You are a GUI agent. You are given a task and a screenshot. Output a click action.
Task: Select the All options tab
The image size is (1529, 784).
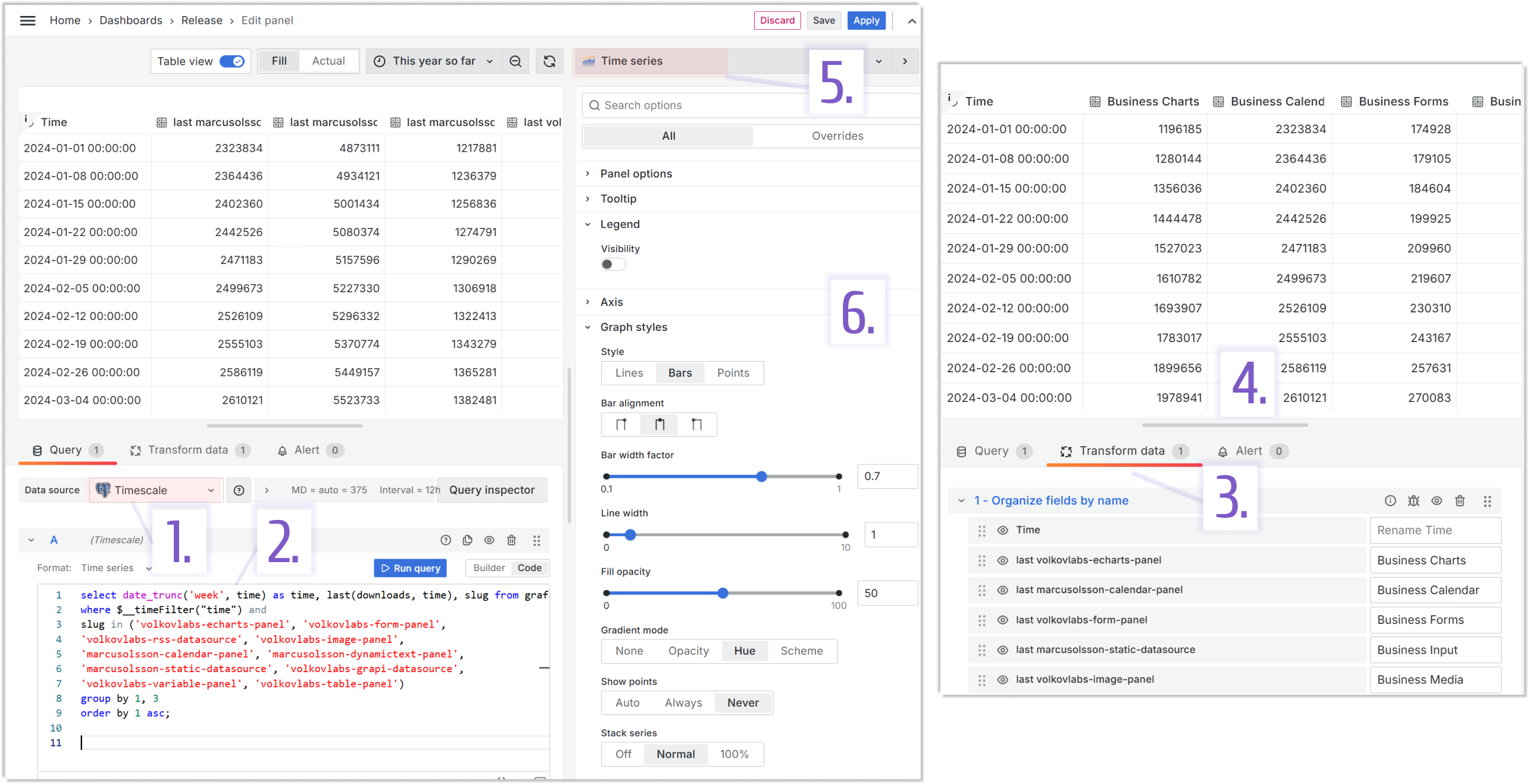pyautogui.click(x=668, y=136)
